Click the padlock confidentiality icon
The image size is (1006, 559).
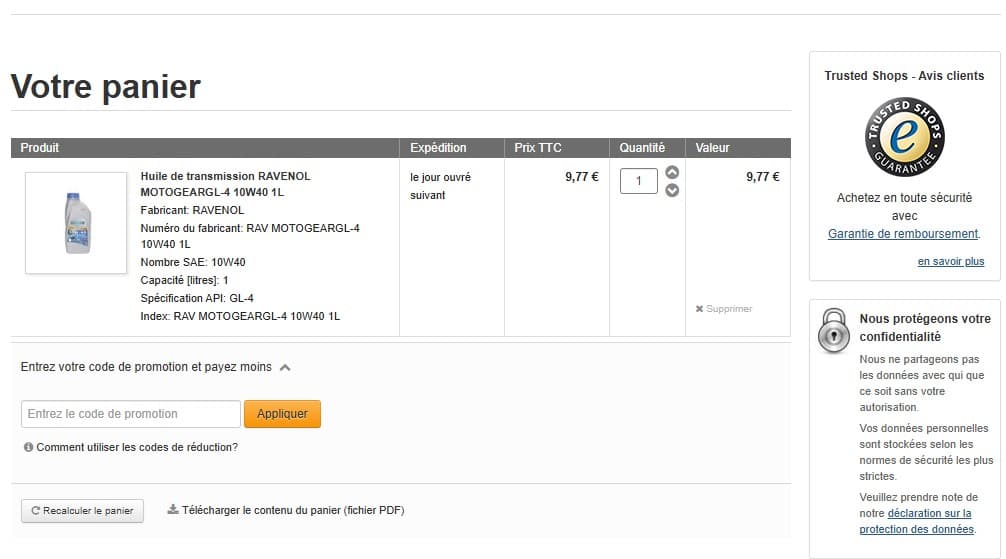pos(833,330)
